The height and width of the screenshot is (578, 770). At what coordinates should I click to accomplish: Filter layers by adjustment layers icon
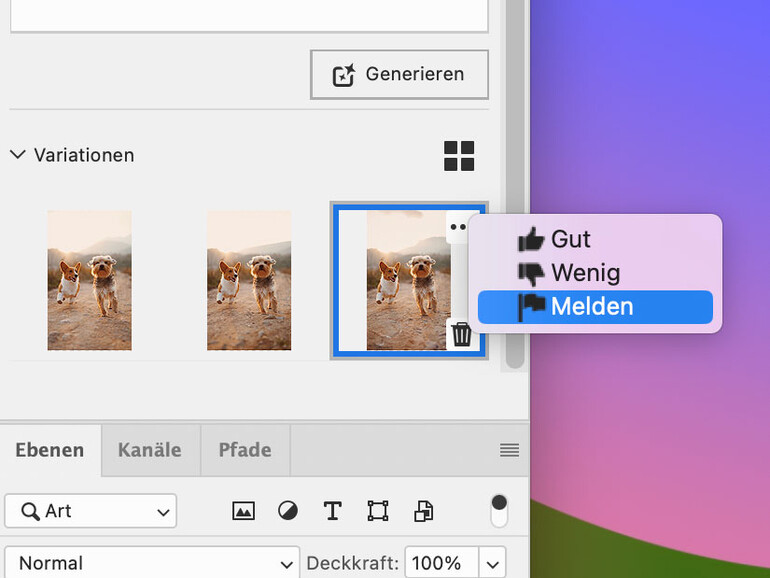[x=288, y=511]
